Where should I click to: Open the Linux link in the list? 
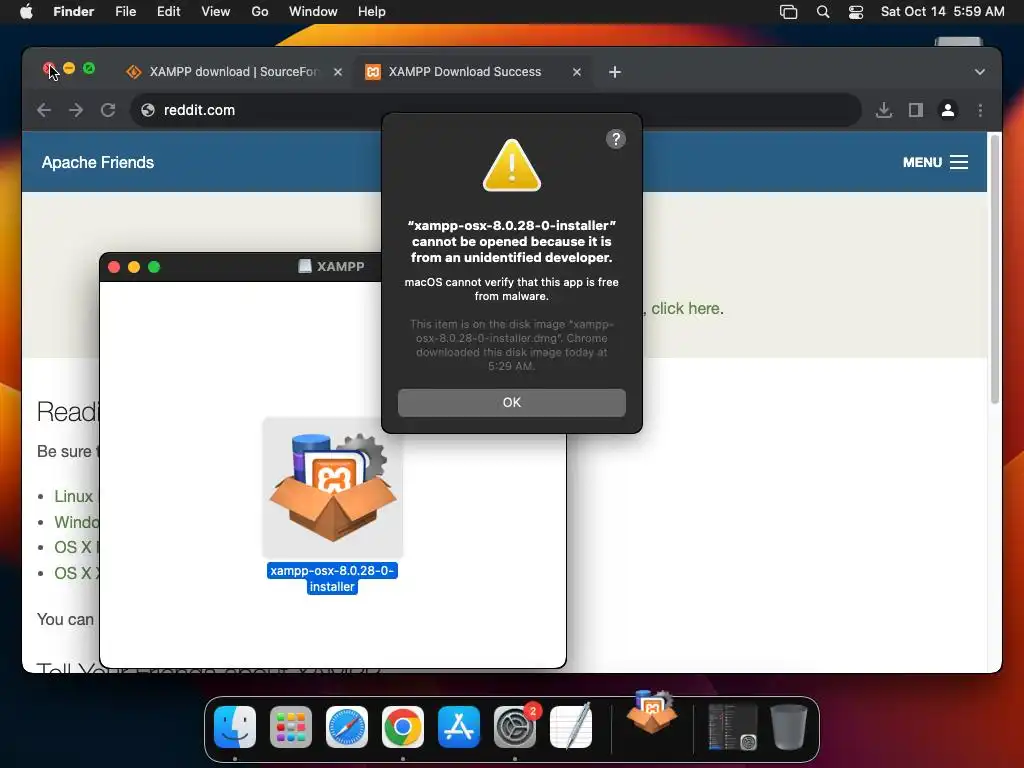pos(73,496)
